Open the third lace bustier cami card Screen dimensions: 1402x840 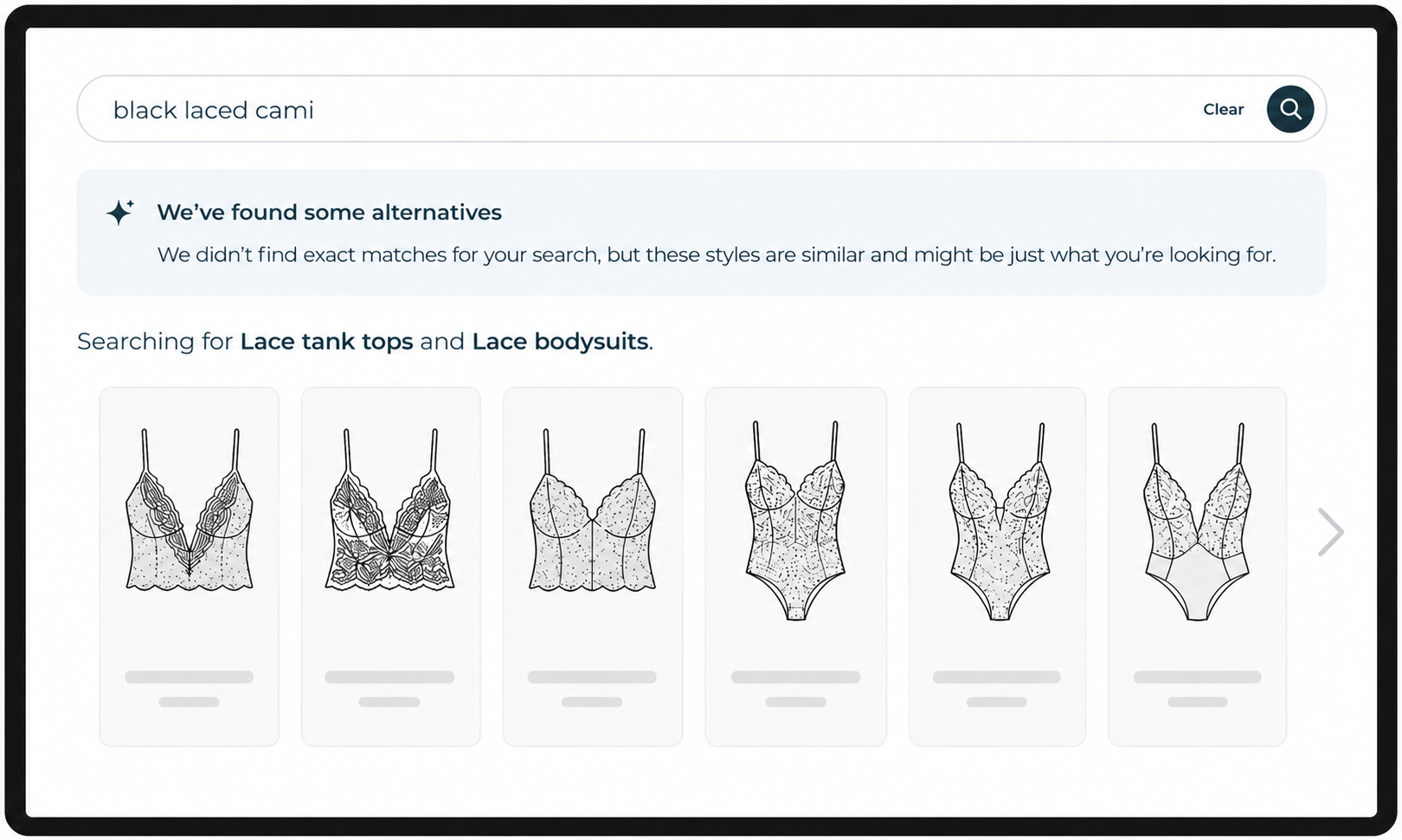point(593,567)
